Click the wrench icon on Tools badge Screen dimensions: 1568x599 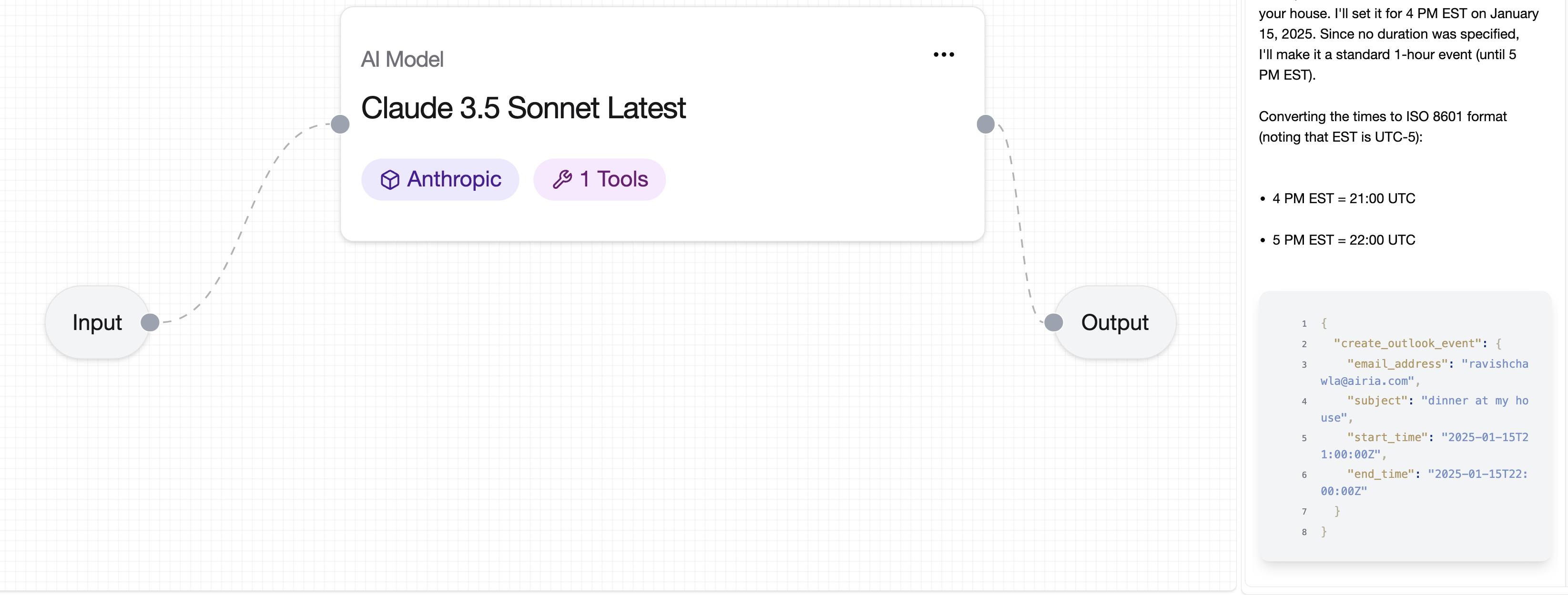(562, 179)
